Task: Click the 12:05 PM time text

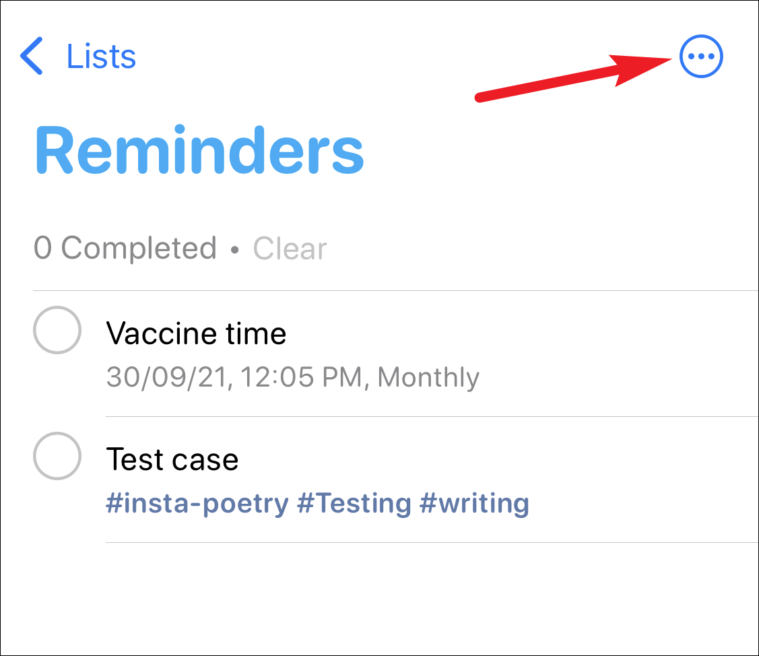Action: click(302, 377)
